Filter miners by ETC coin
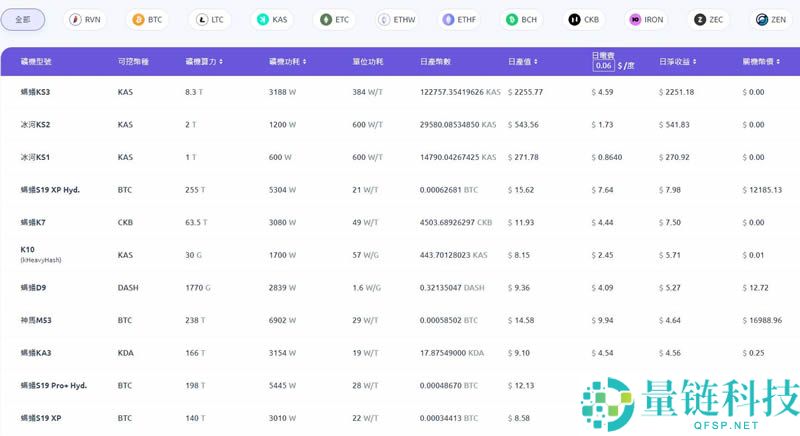The width and height of the screenshot is (800, 436). tap(335, 20)
